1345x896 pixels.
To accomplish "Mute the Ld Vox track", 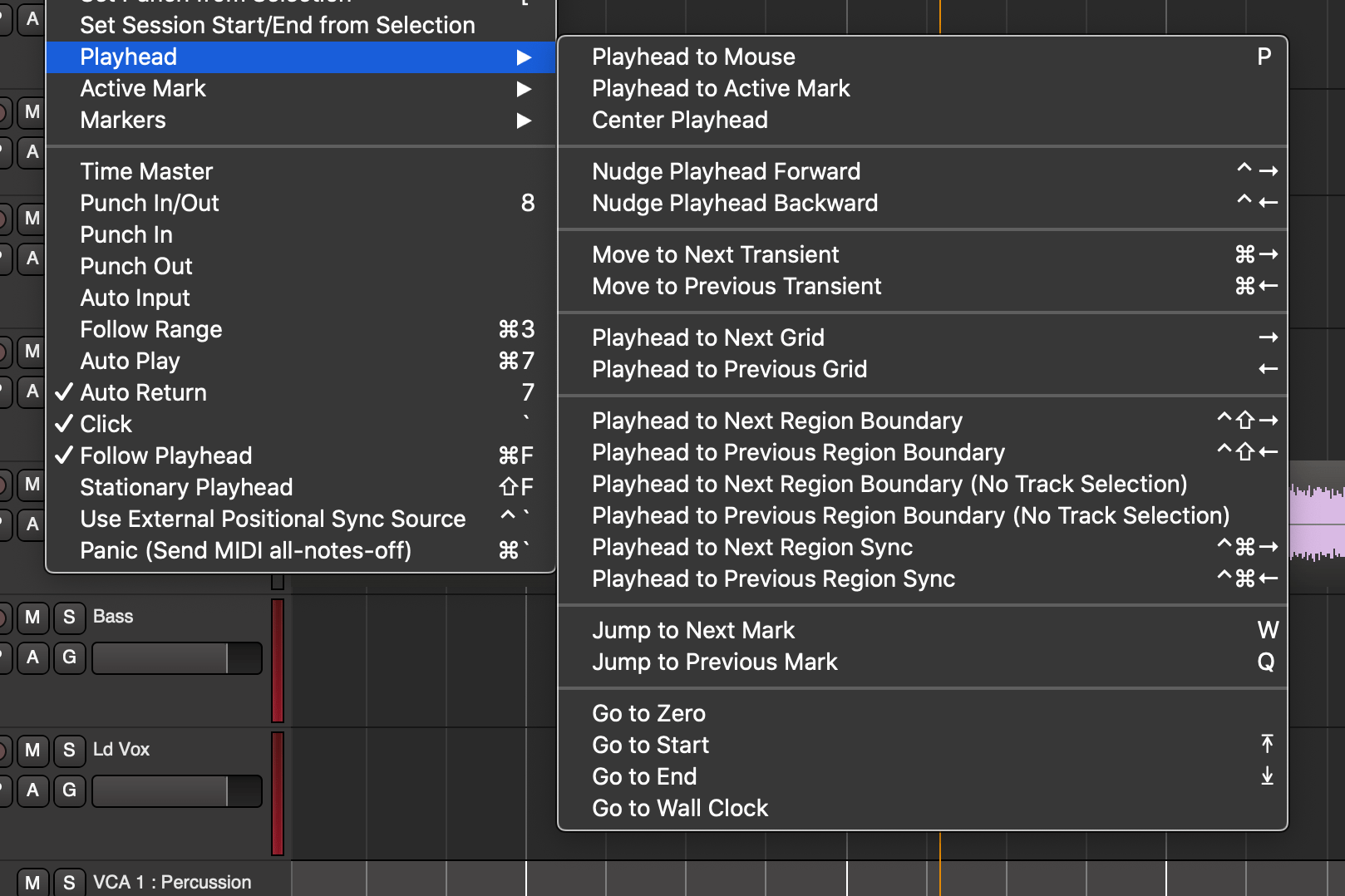I will pos(32,750).
